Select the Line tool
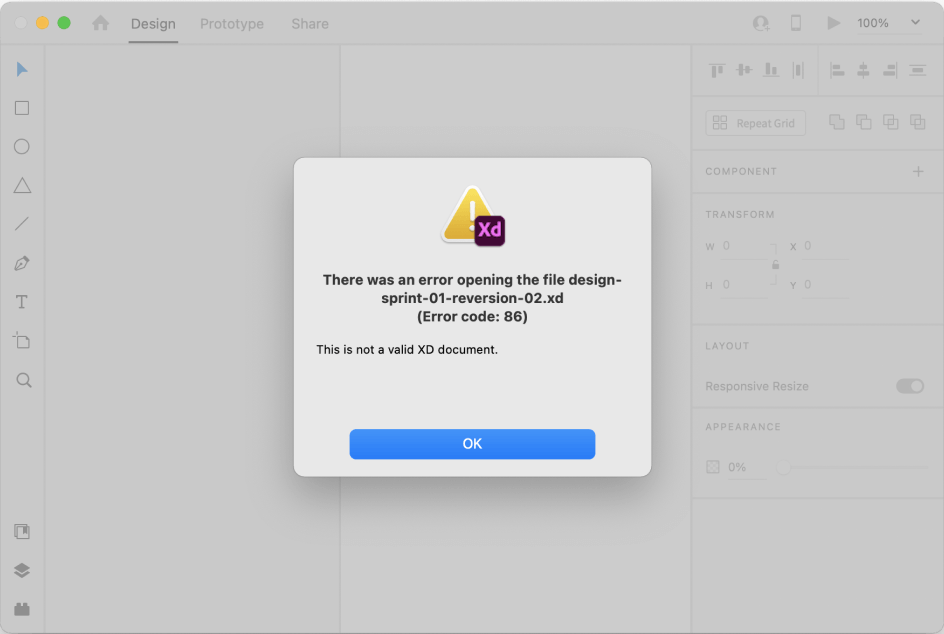This screenshot has width=944, height=634. click(22, 224)
